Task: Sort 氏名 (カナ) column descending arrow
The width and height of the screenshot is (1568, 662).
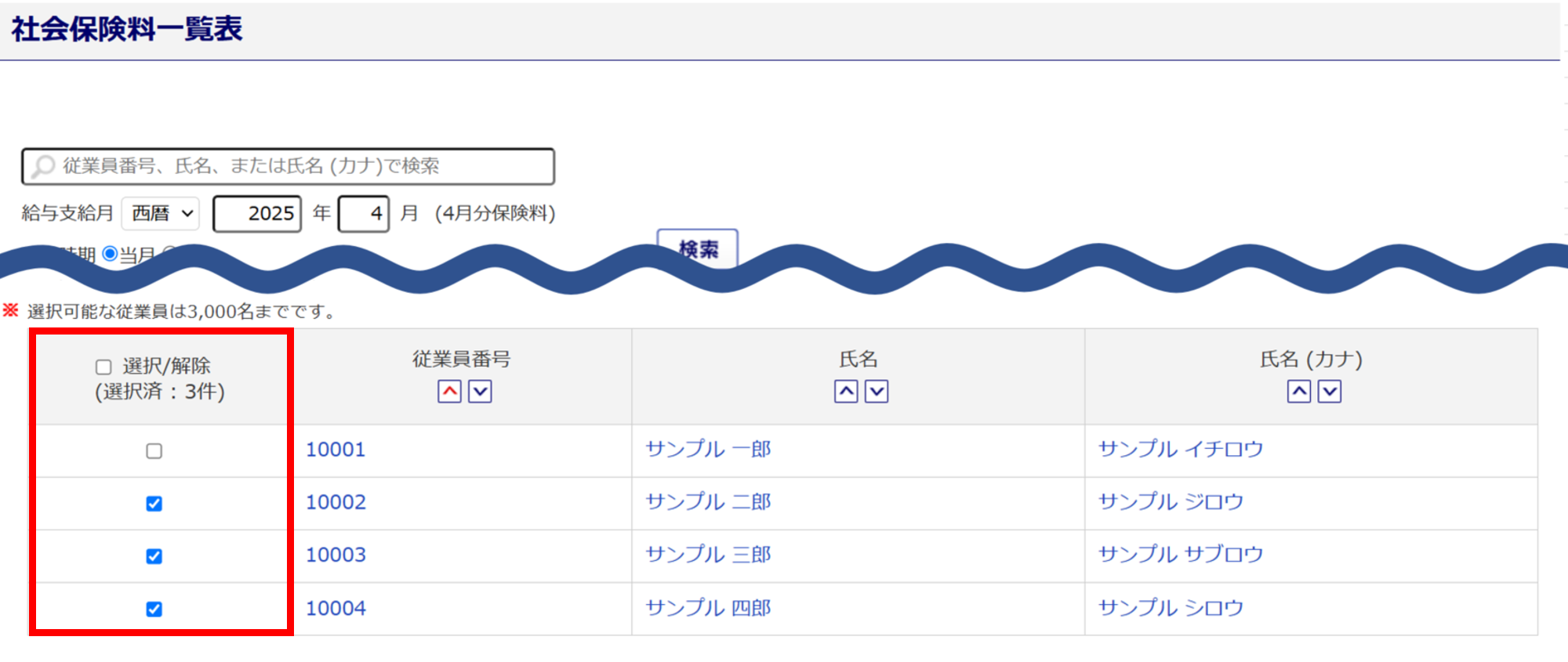Action: (x=1330, y=392)
